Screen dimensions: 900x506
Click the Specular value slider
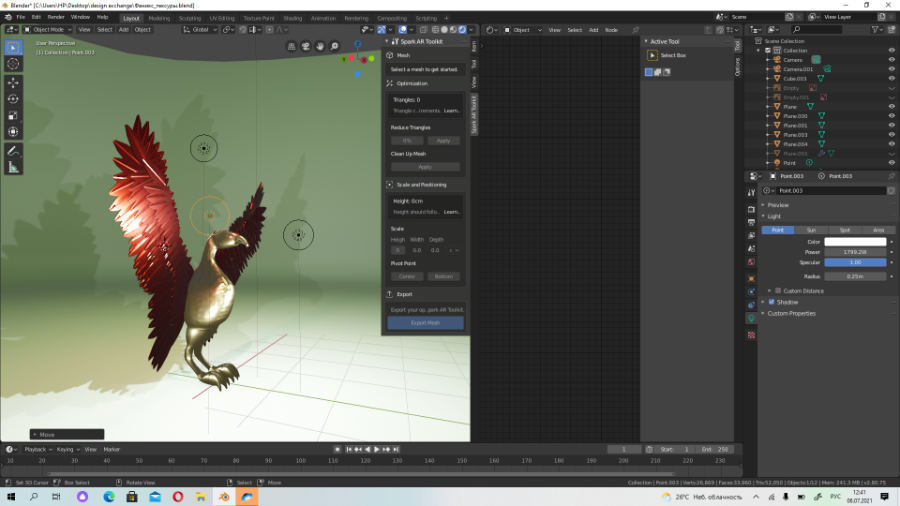point(855,263)
